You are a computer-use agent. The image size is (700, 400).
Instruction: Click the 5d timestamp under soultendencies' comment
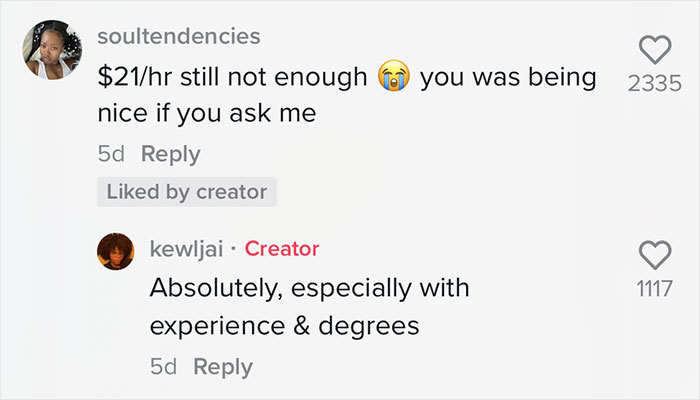tap(111, 154)
